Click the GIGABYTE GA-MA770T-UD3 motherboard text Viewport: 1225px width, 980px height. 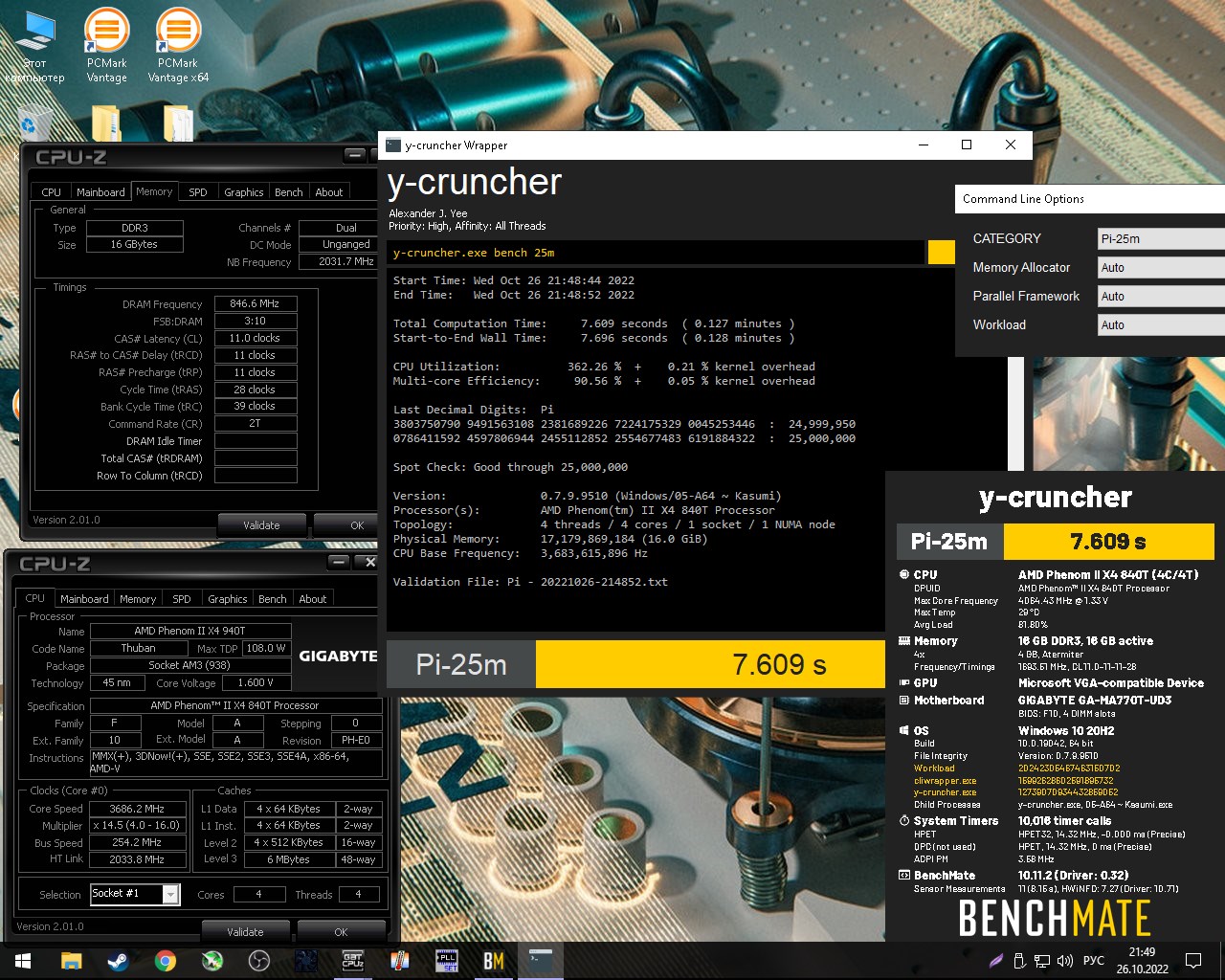point(1095,701)
